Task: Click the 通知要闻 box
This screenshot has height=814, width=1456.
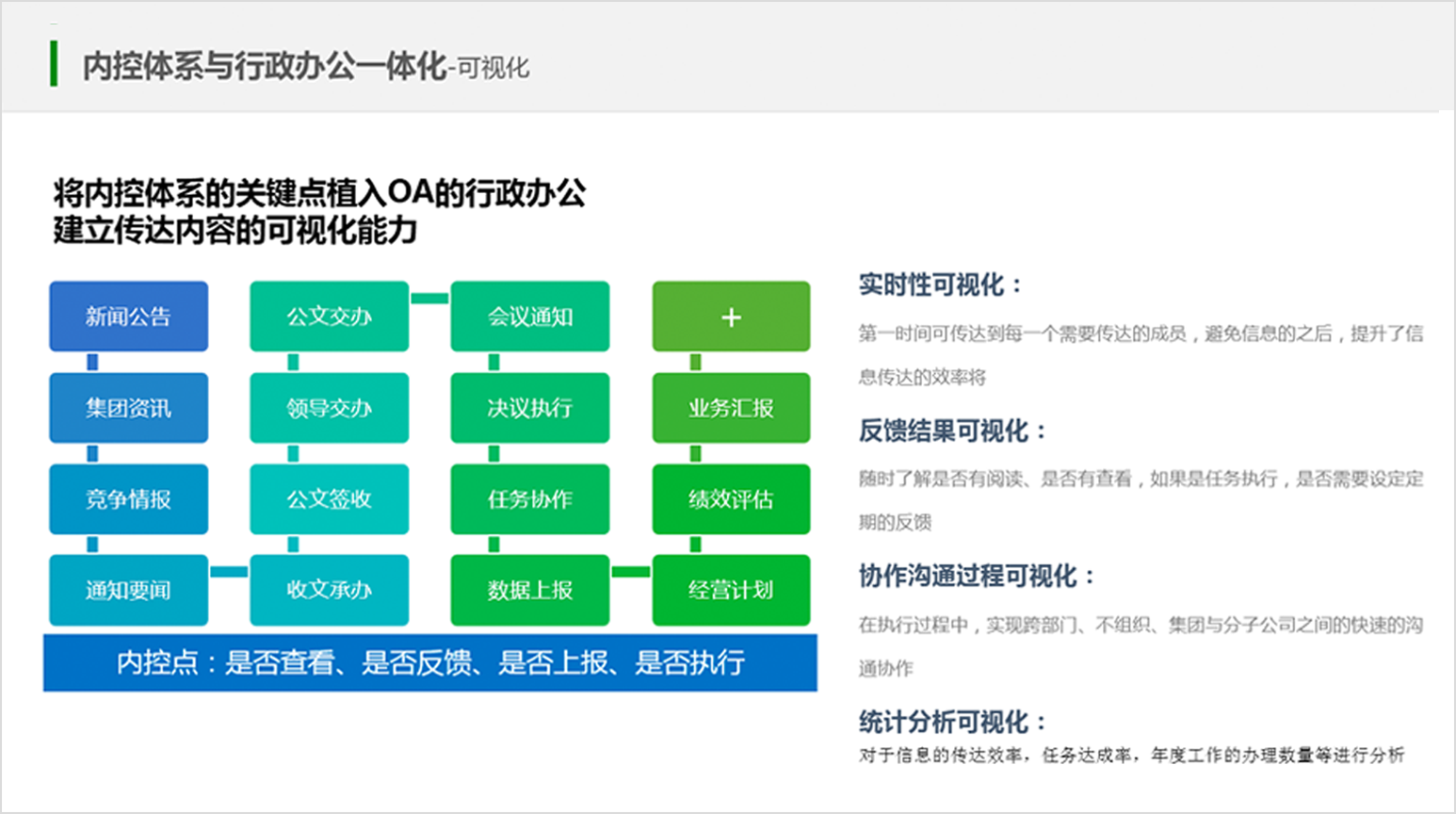Action: (128, 591)
